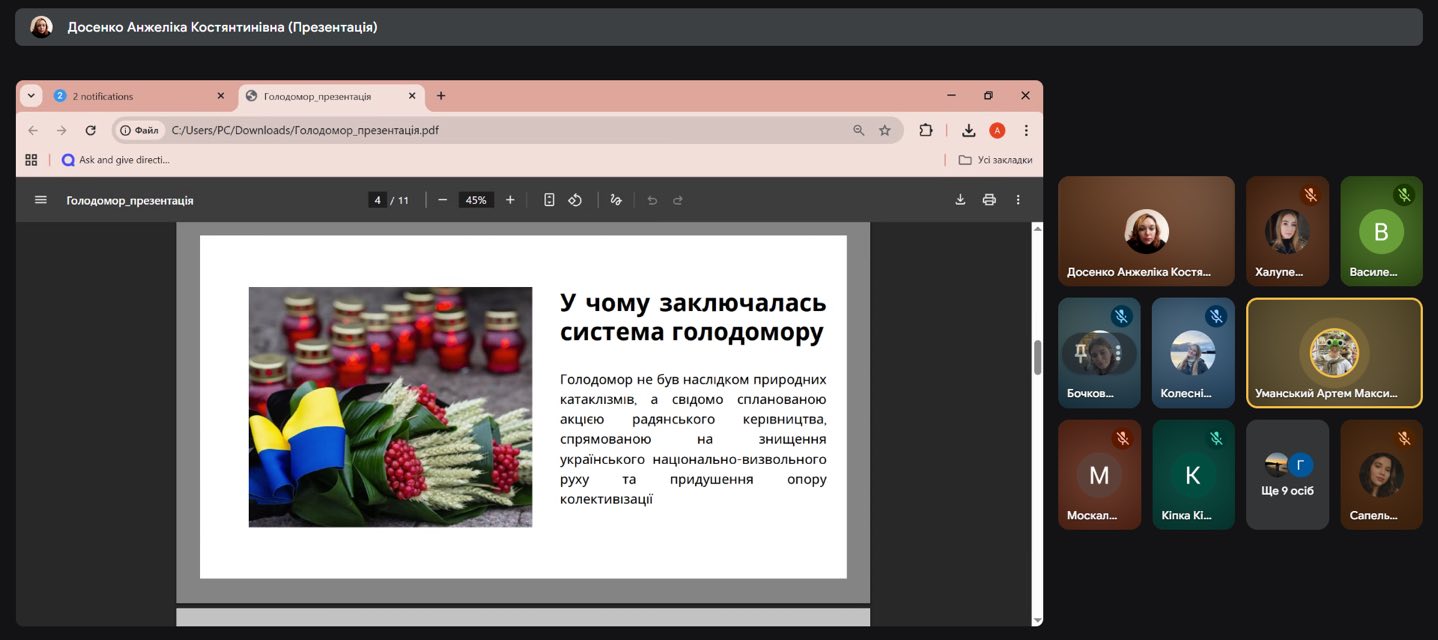1438x640 pixels.
Task: Click the PDF zoom in plus button
Action: (x=510, y=200)
